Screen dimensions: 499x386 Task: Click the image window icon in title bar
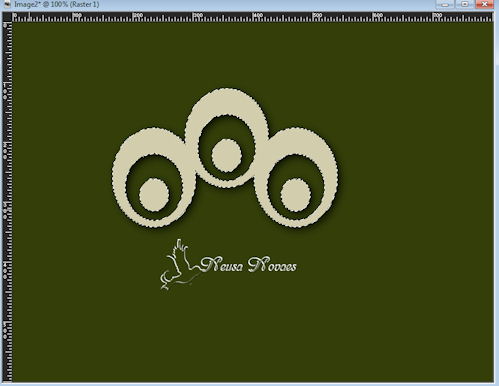tap(7, 4)
